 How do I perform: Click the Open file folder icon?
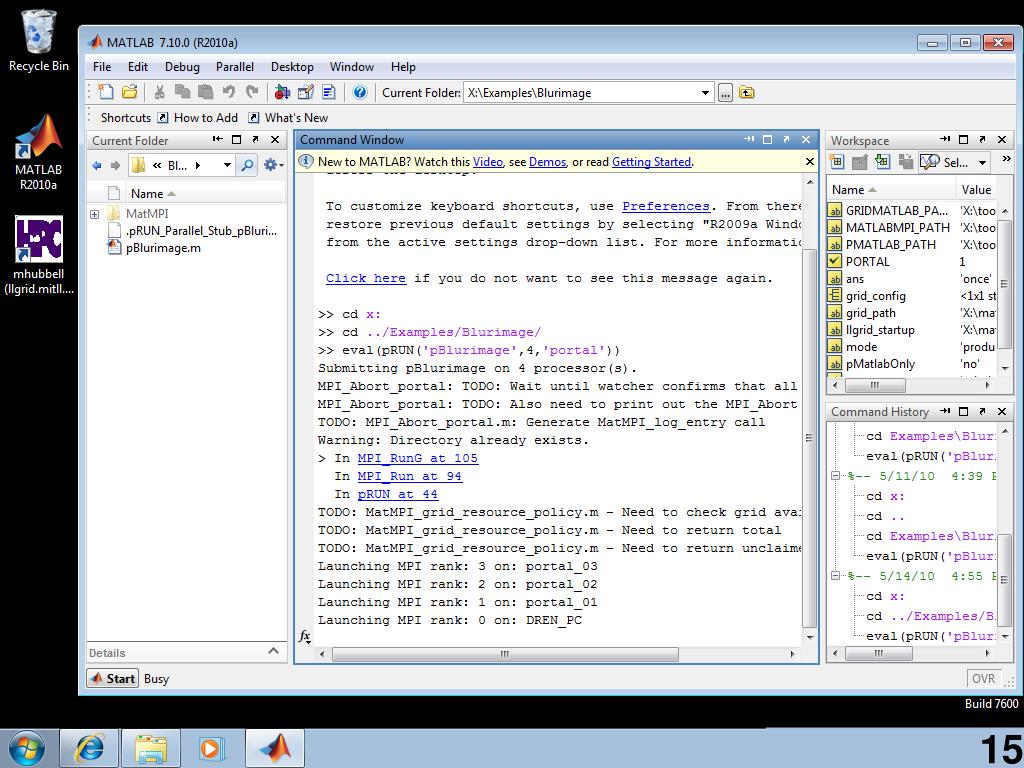click(x=130, y=92)
